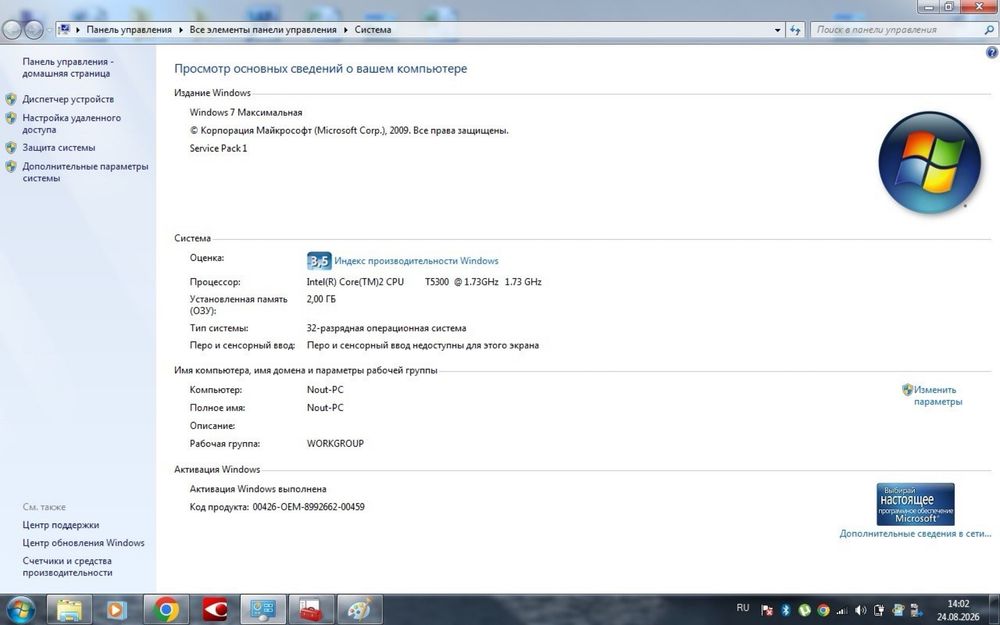Open the help question mark icon
The width and height of the screenshot is (1000, 625).
992,53
